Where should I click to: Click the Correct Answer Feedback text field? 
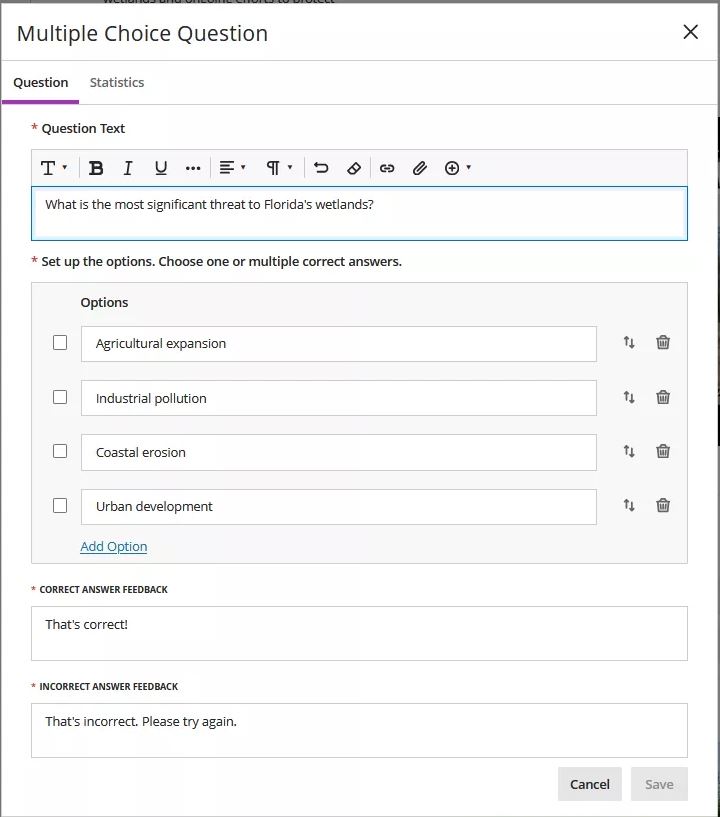359,633
